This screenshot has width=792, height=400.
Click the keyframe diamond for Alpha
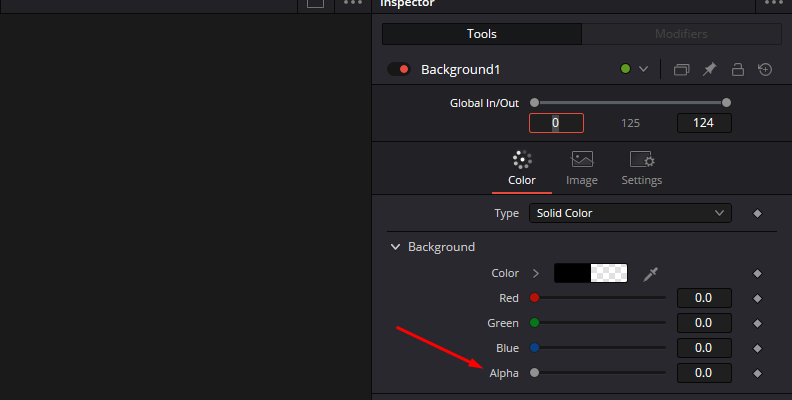point(757,373)
